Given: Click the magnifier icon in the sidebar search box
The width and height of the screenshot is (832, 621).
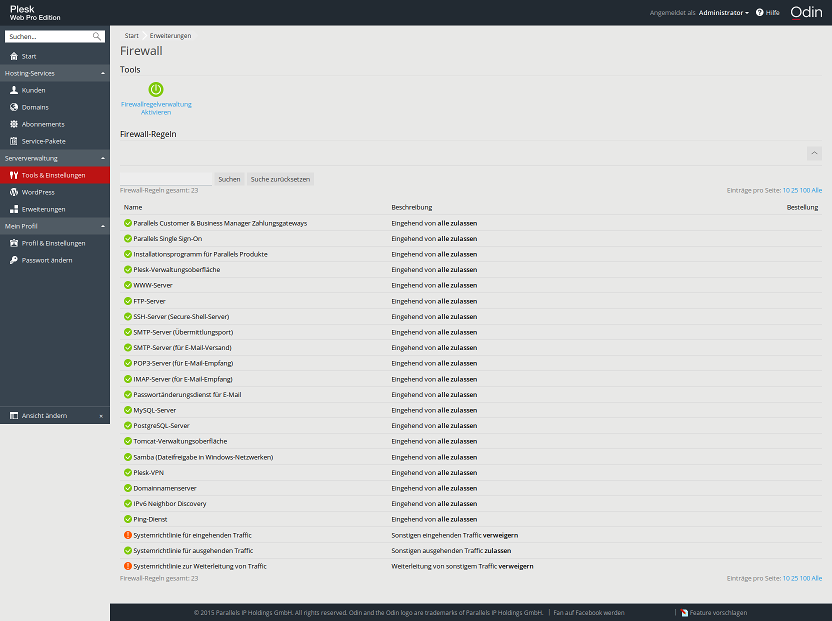Looking at the screenshot, I should tap(97, 36).
